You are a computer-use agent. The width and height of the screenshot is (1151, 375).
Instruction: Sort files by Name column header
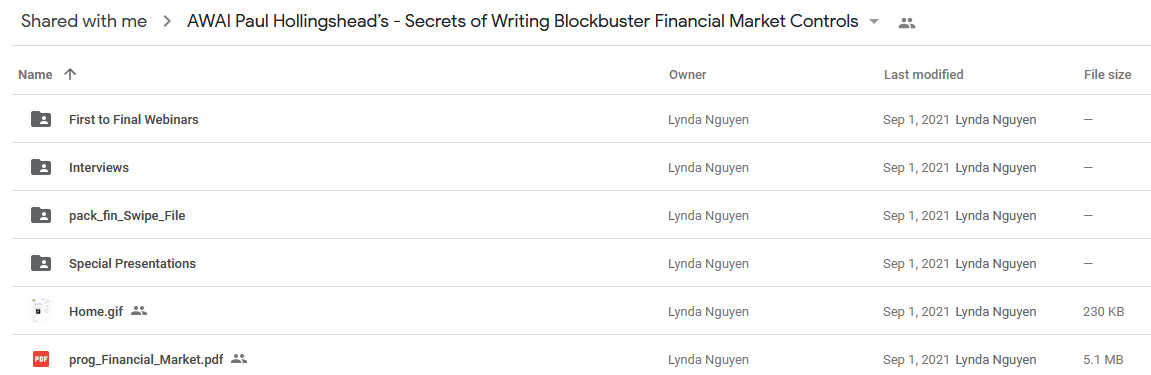[35, 74]
